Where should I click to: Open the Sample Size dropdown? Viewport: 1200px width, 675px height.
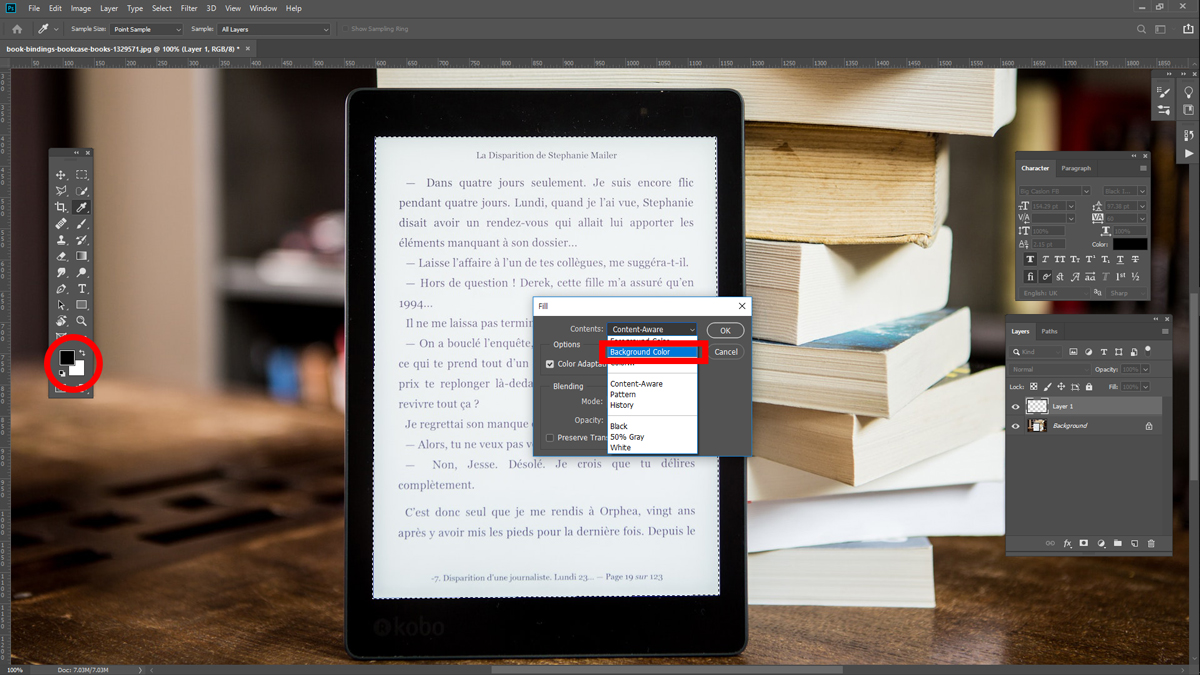(147, 29)
